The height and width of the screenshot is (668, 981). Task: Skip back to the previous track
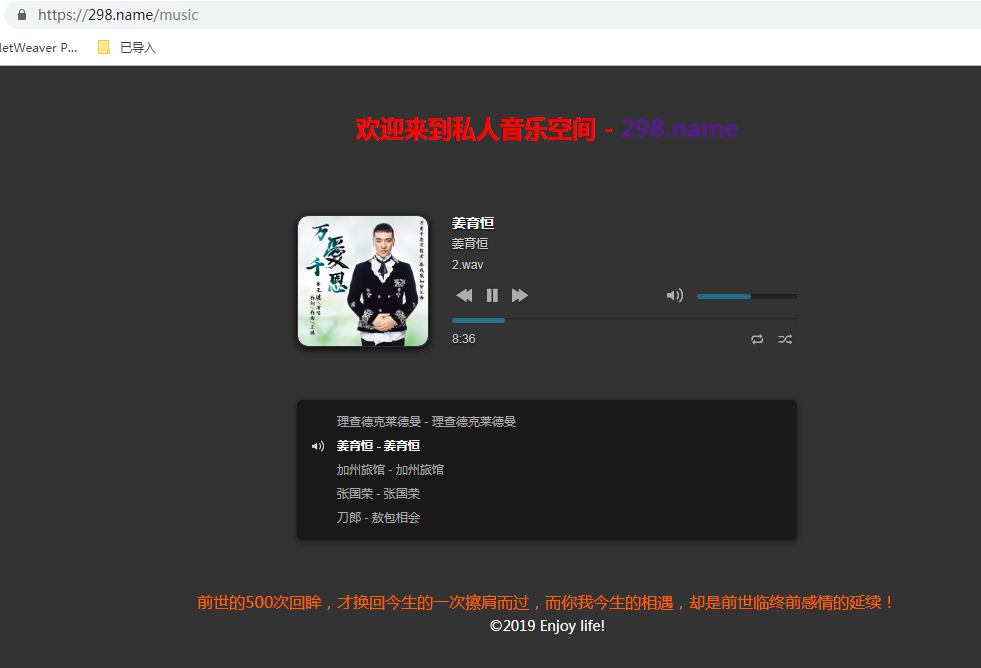pos(463,295)
